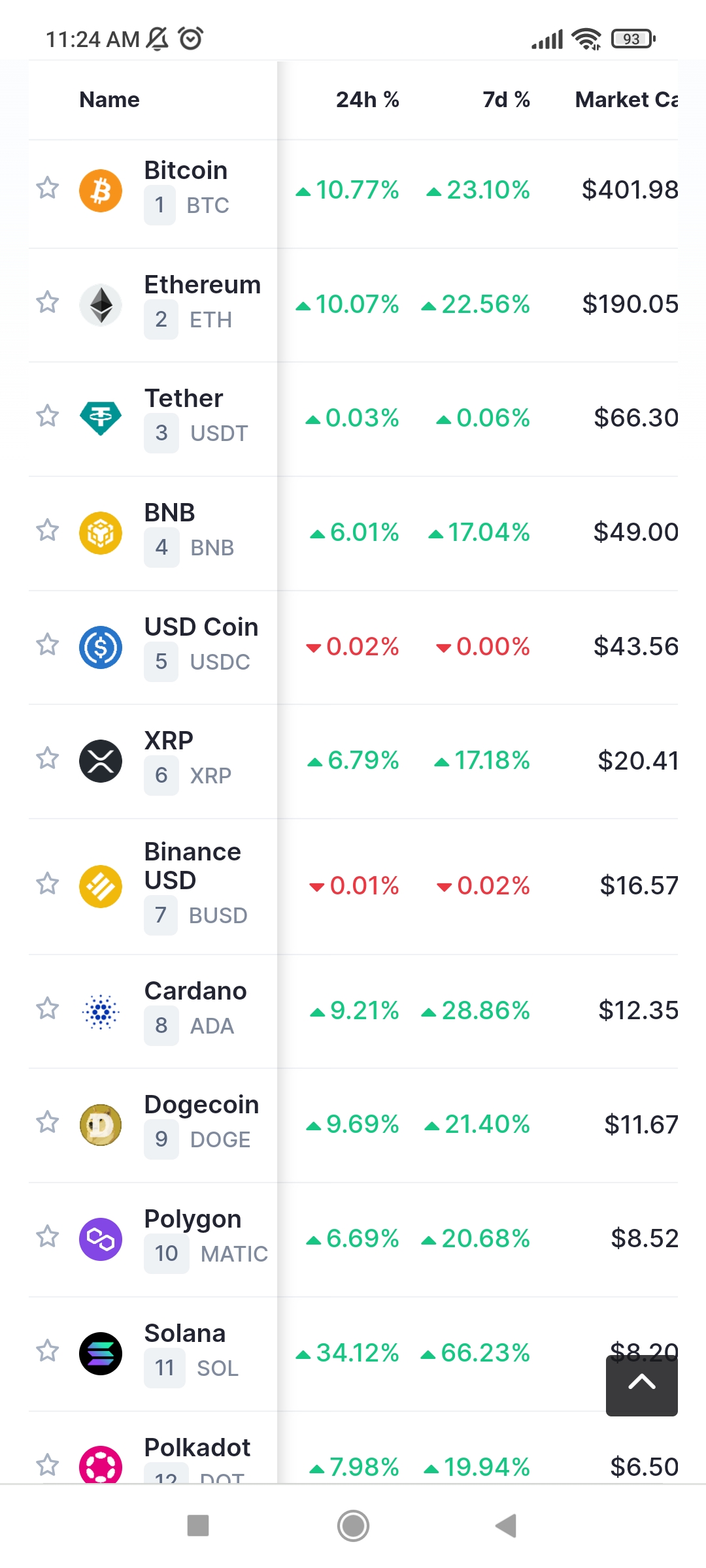
Task: Tap the Dogecoin logo icon
Action: click(101, 1125)
